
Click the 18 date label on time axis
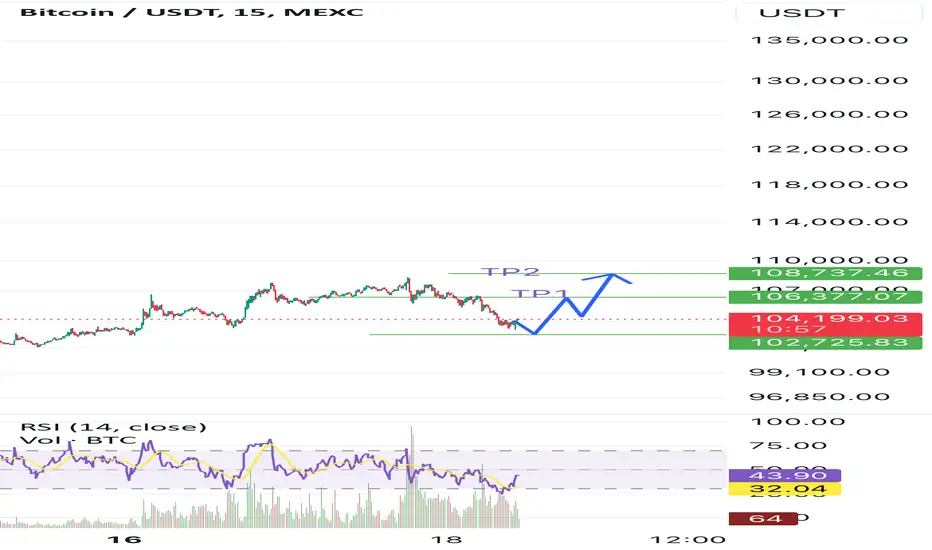[446, 539]
